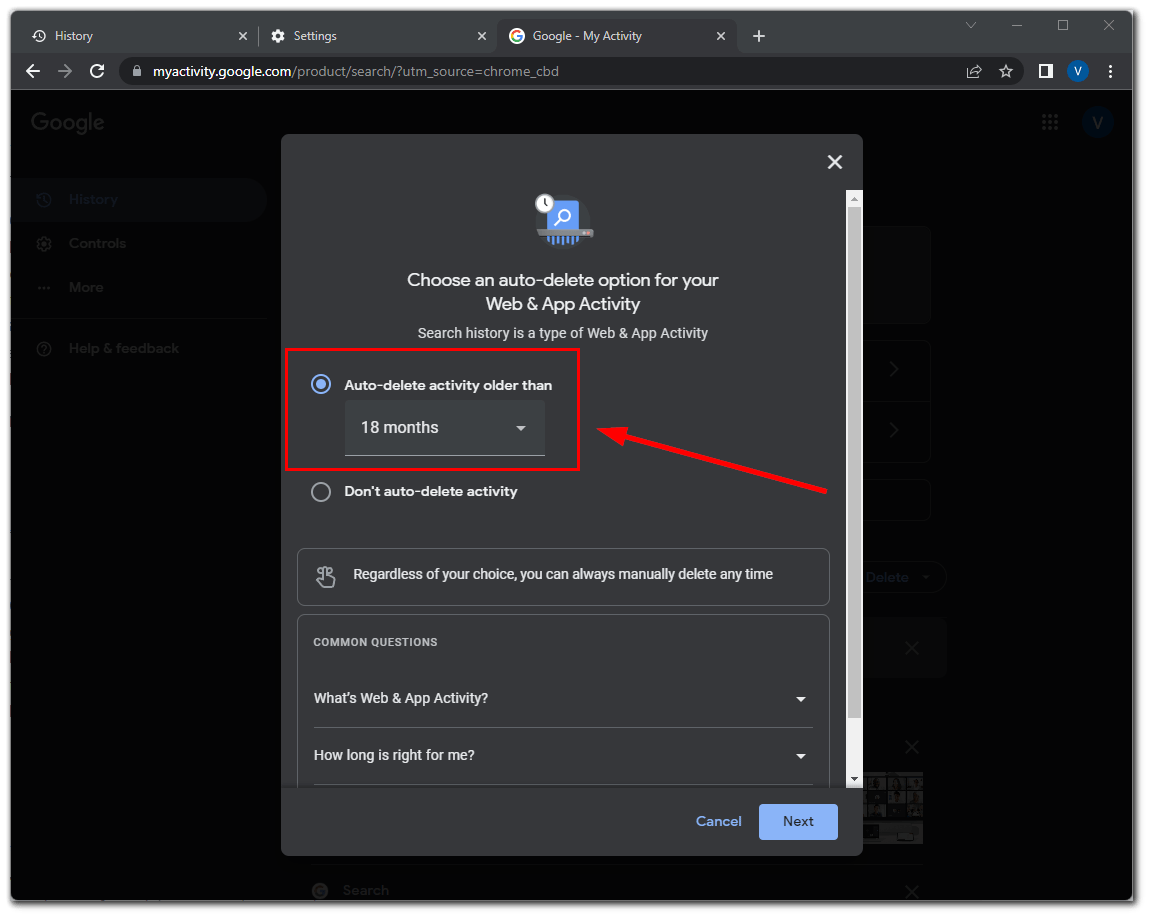This screenshot has height=919, width=1151.
Task: Select Auto-delete activity older than option
Action: (321, 384)
